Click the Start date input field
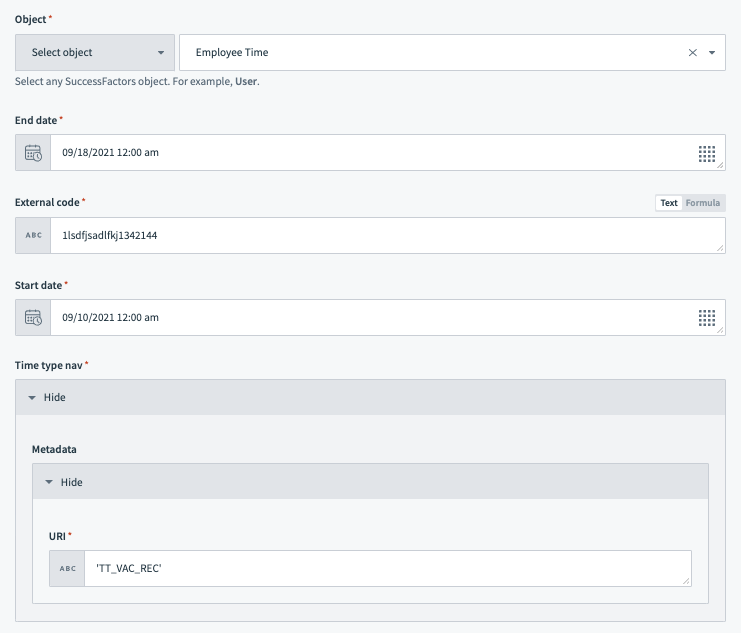The height and width of the screenshot is (633, 741). pyautogui.click(x=370, y=318)
